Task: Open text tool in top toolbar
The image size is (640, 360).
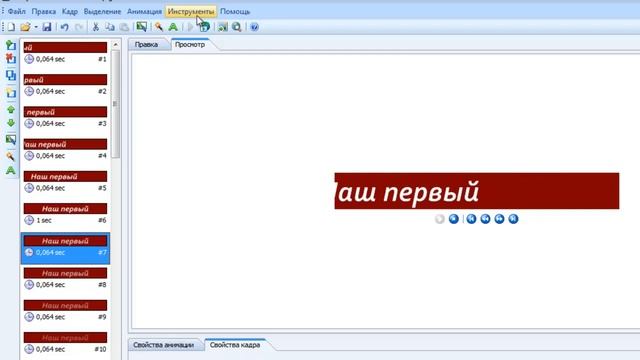Action: click(x=173, y=27)
